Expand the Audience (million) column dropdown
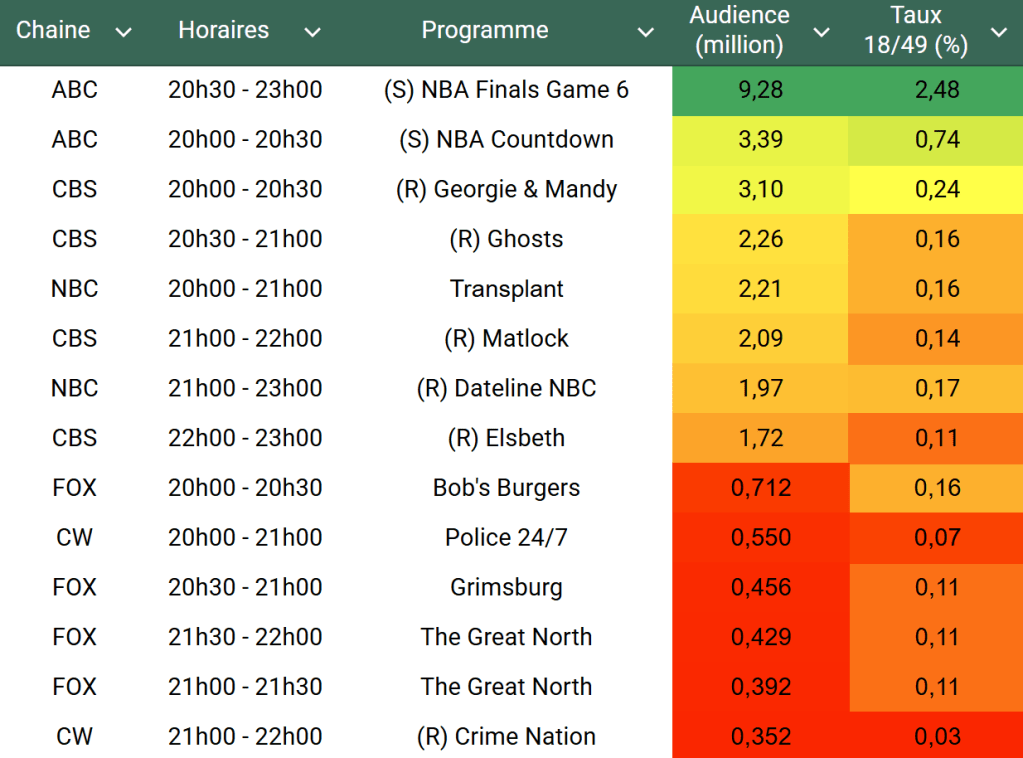Screen dimensions: 1023x758 click(x=821, y=33)
